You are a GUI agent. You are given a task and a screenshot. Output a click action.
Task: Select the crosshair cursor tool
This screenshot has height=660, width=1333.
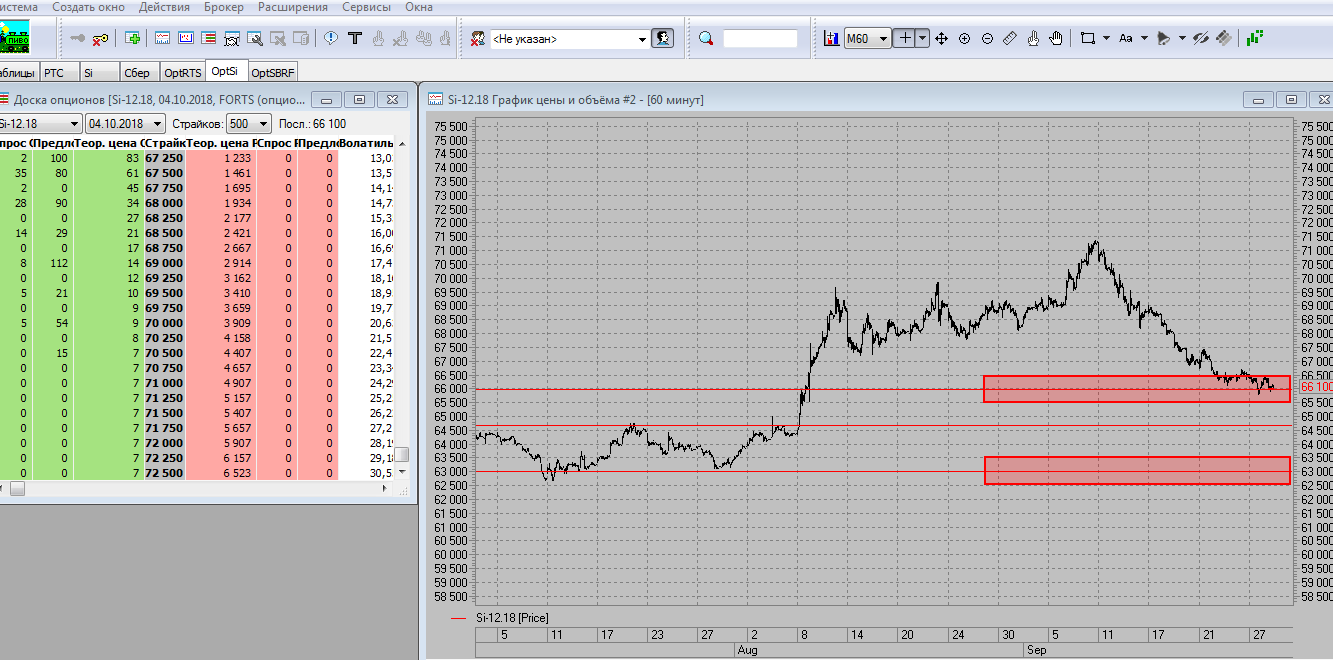click(x=904, y=38)
